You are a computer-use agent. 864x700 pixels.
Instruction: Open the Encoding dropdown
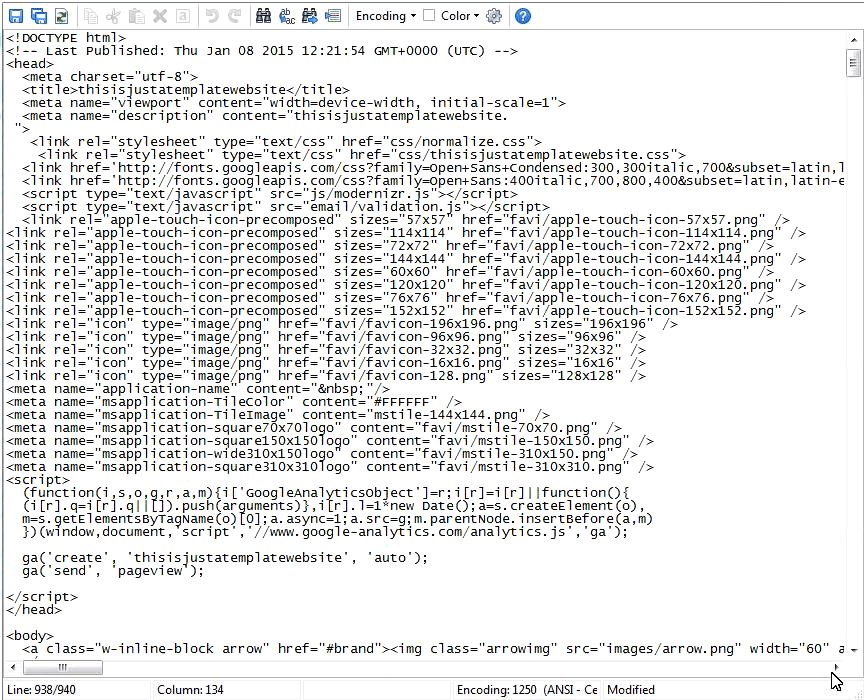pos(386,16)
